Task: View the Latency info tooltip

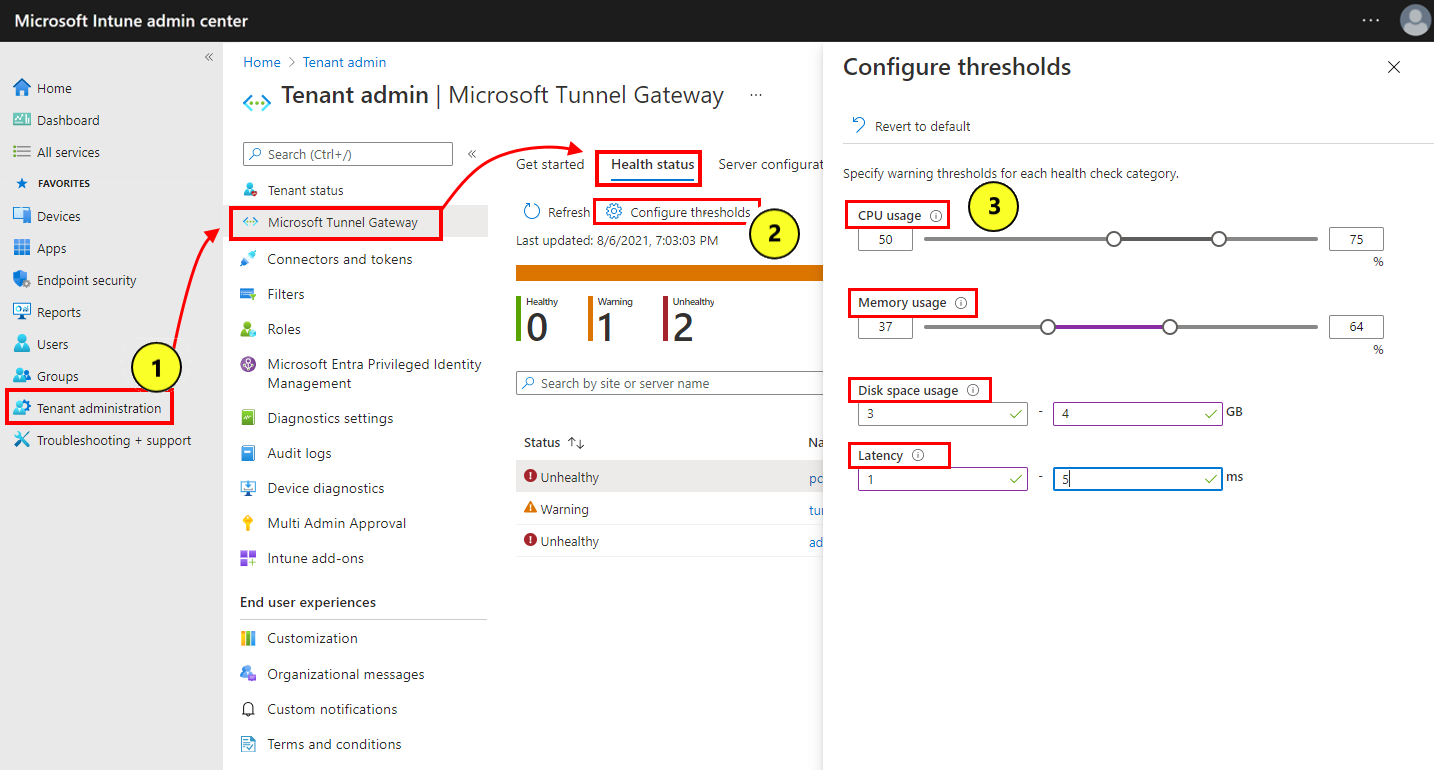Action: tap(919, 454)
